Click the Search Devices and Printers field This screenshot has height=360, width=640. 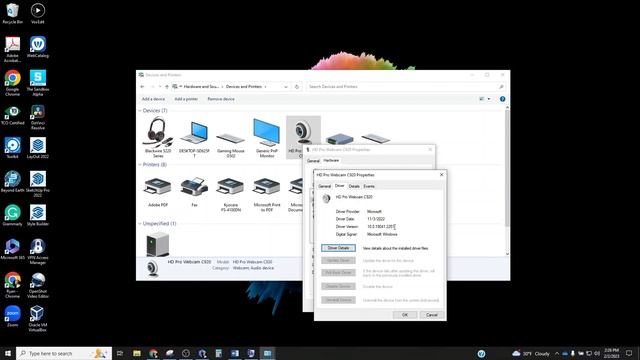406,87
